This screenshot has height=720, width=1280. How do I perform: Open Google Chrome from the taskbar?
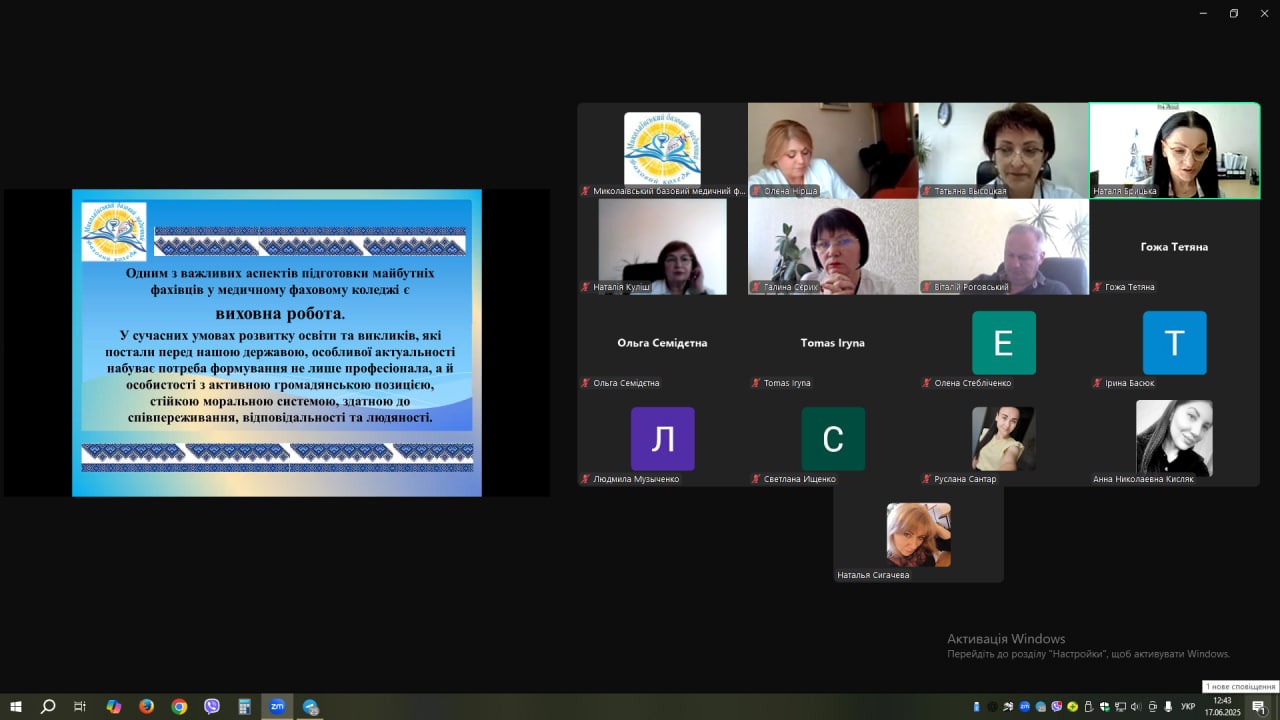(179, 707)
